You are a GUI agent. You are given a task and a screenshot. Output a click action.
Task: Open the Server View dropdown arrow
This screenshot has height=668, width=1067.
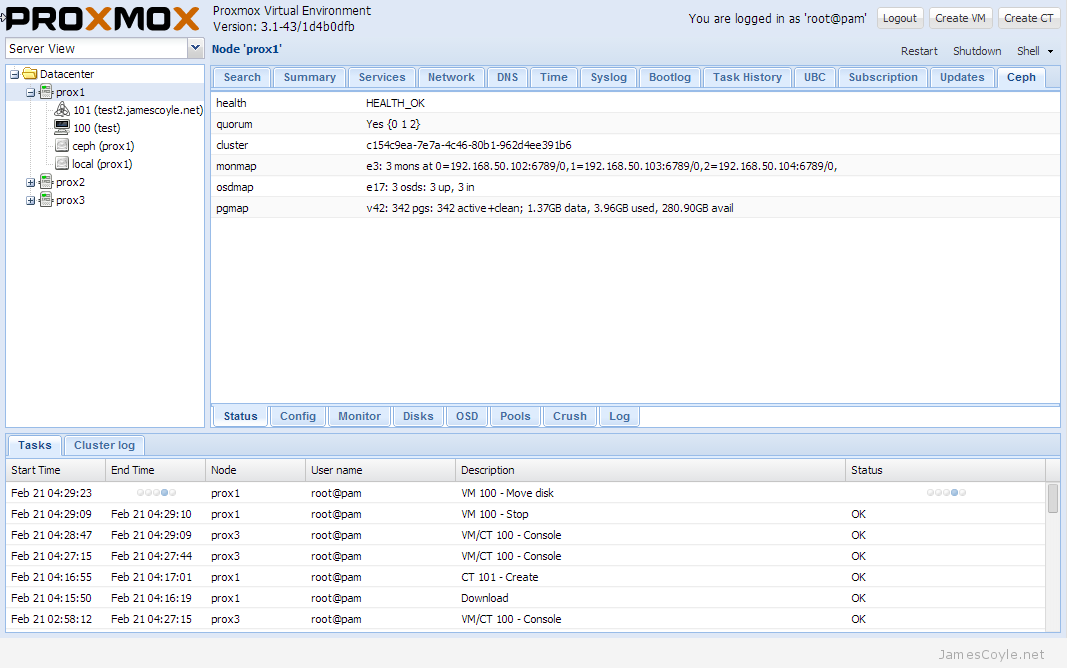pyautogui.click(x=195, y=48)
